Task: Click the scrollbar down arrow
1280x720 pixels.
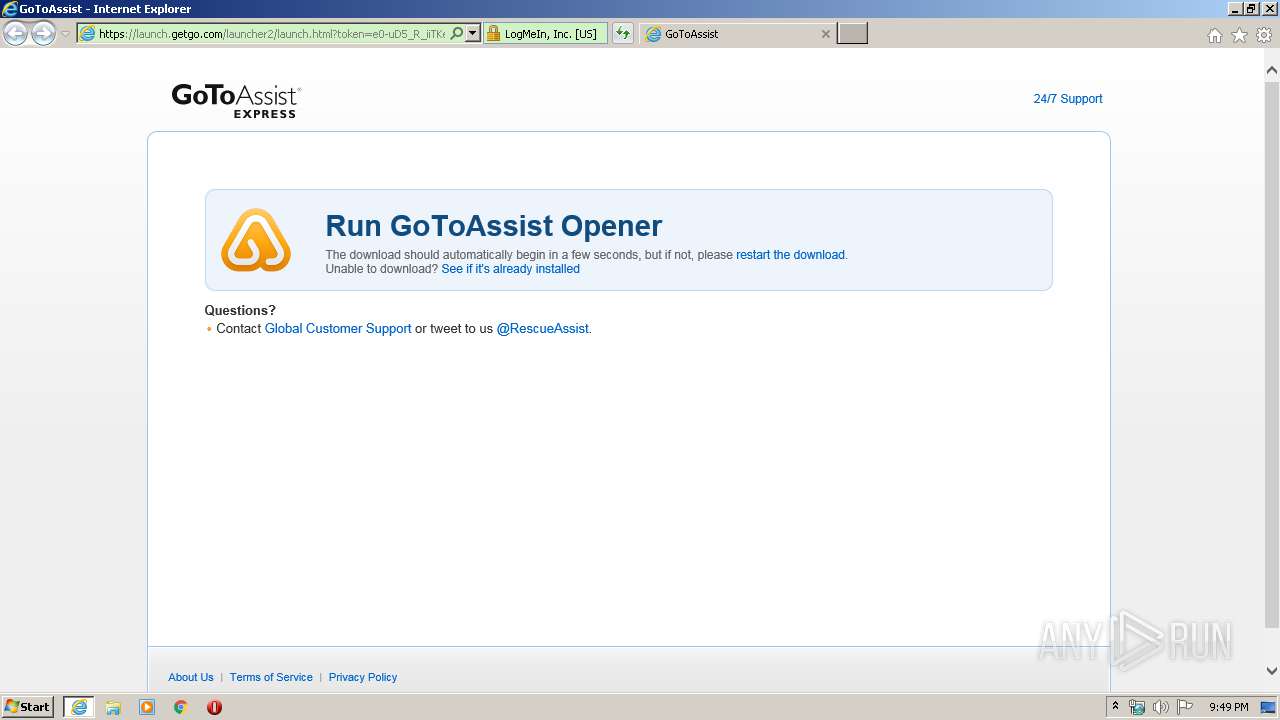Action: pos(1272,671)
